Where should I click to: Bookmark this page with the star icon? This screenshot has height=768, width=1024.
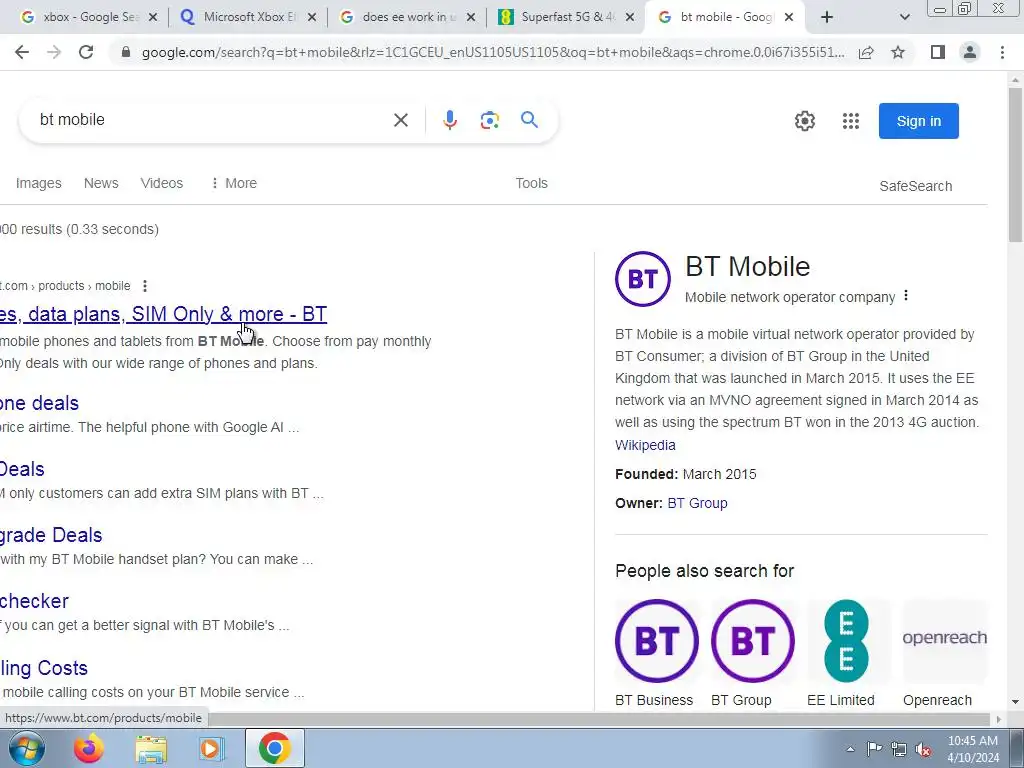[898, 52]
